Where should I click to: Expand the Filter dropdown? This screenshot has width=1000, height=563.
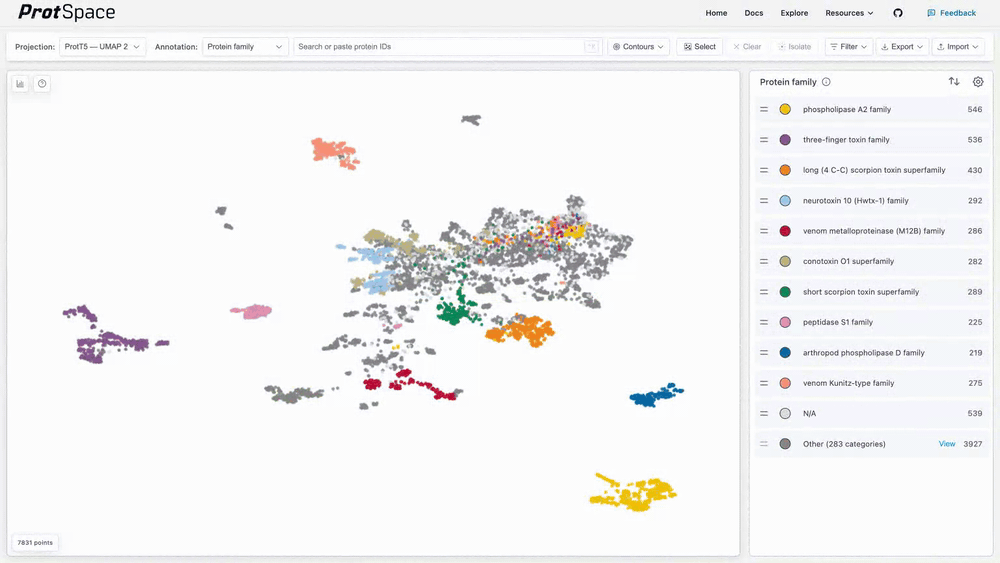(848, 47)
